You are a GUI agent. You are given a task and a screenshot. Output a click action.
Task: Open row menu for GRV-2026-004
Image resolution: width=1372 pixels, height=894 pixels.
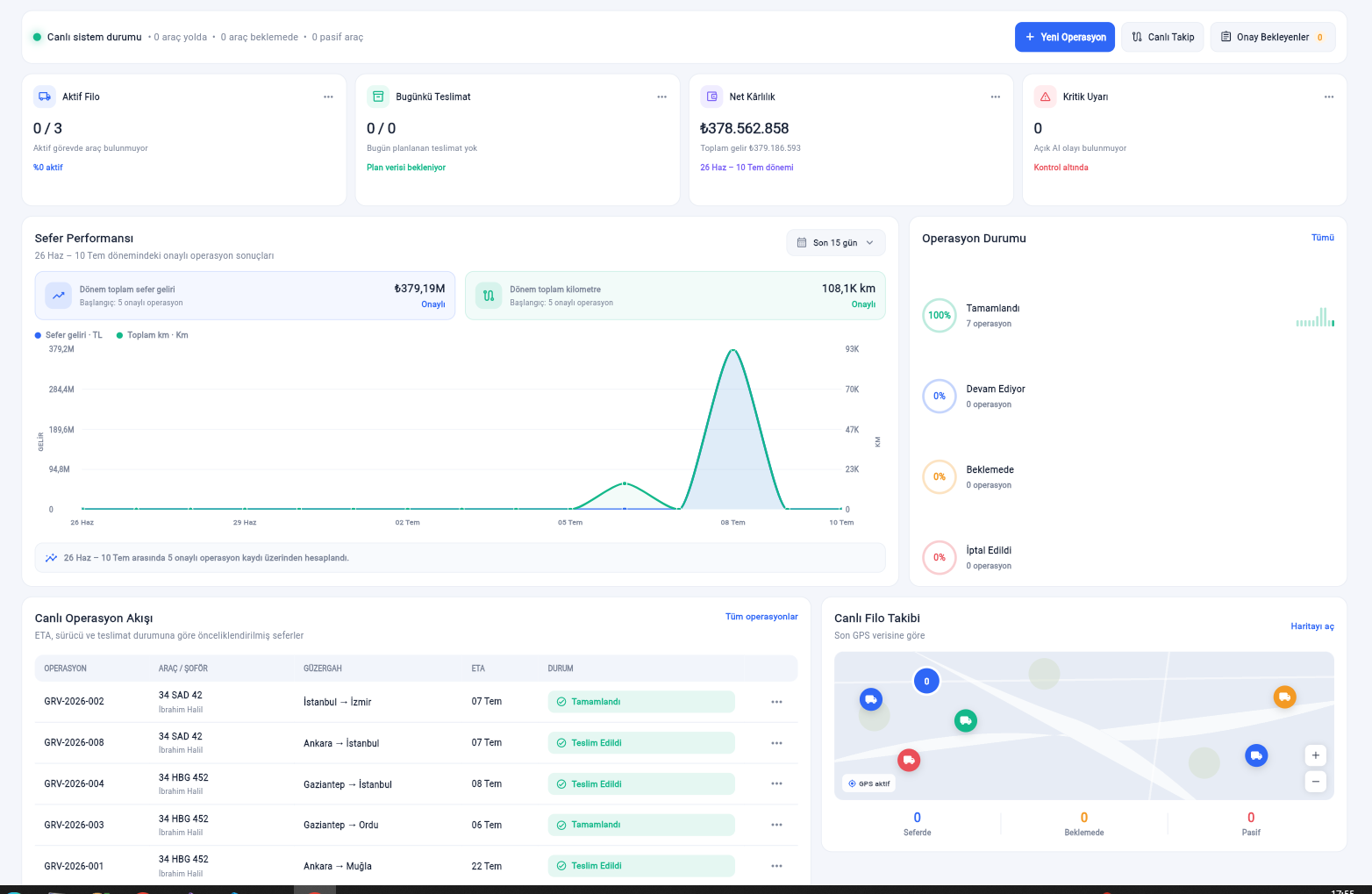(x=776, y=783)
